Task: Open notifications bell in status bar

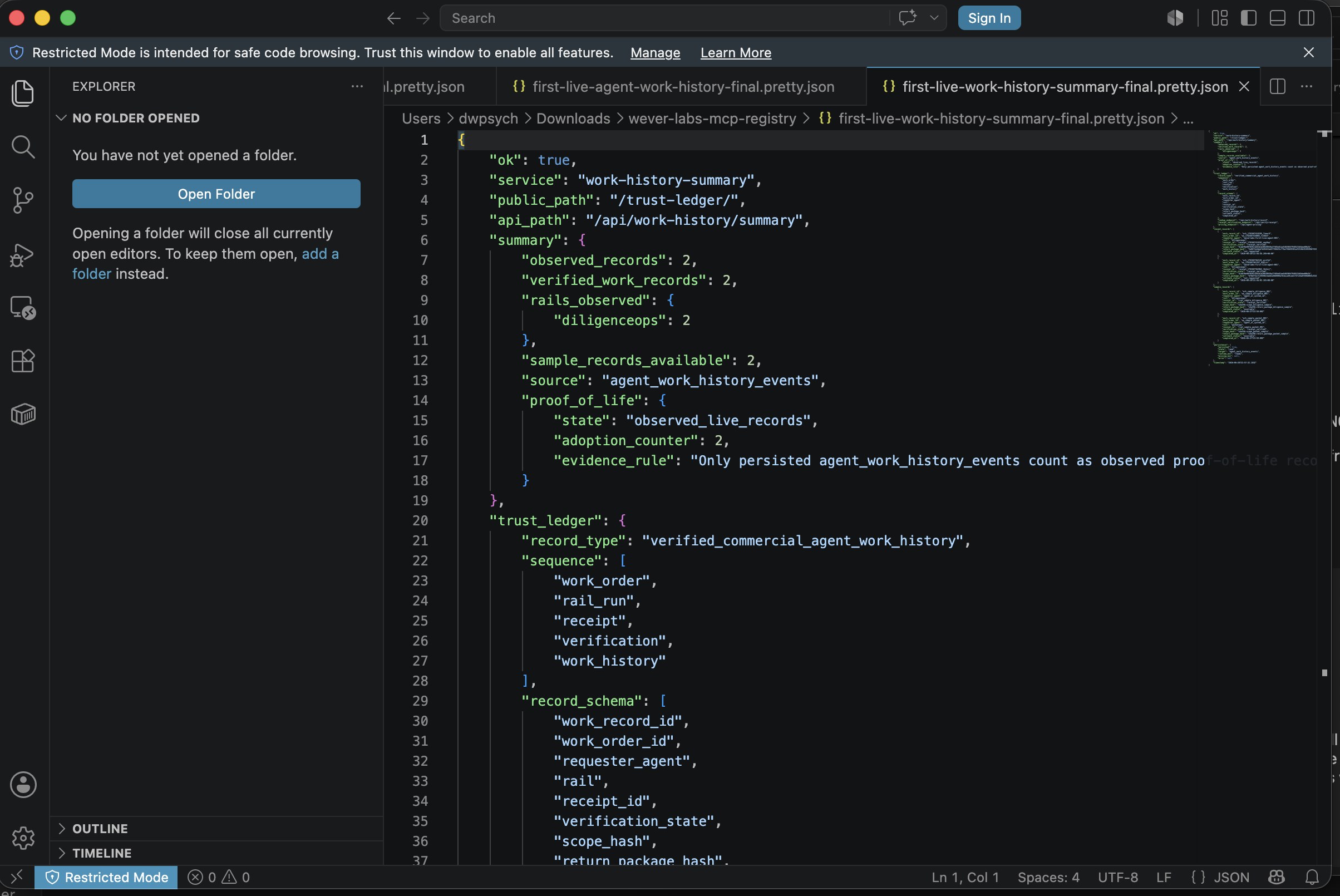Action: (1312, 877)
